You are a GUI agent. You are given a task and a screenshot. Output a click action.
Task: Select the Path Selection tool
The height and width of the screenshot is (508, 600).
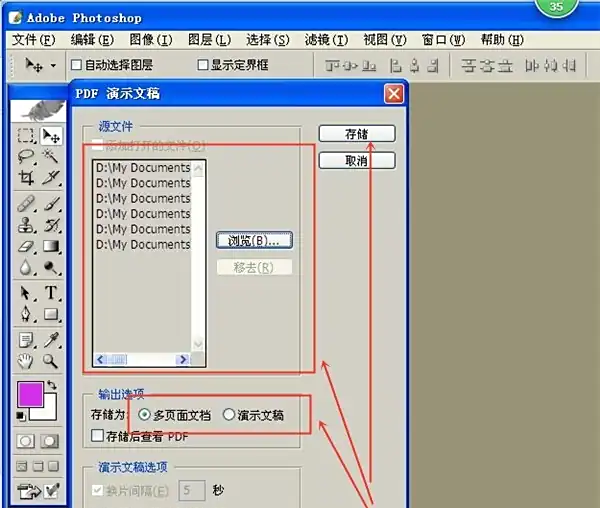[x=26, y=293]
